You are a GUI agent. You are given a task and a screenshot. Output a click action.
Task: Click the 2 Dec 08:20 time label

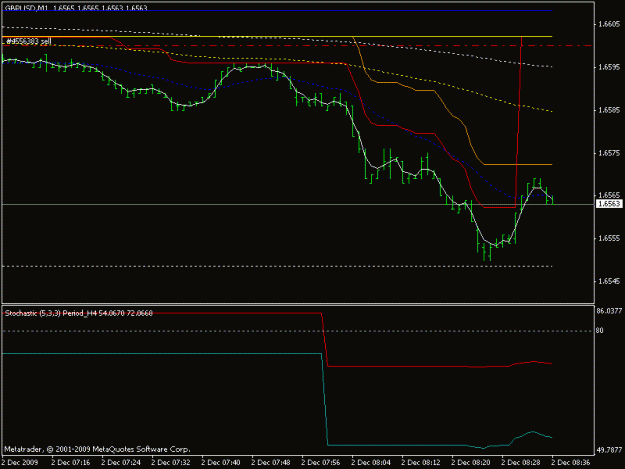pos(471,462)
